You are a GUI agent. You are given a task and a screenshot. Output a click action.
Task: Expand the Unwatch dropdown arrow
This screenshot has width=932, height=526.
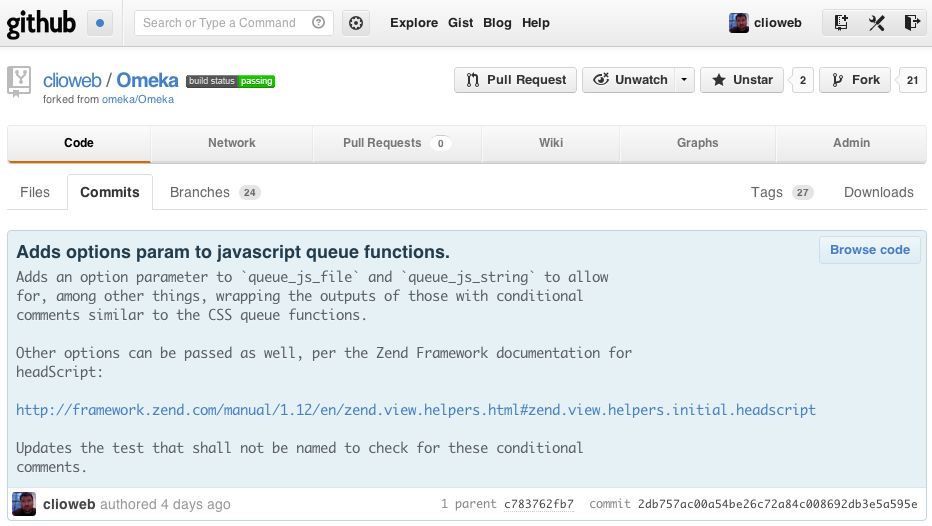[685, 80]
